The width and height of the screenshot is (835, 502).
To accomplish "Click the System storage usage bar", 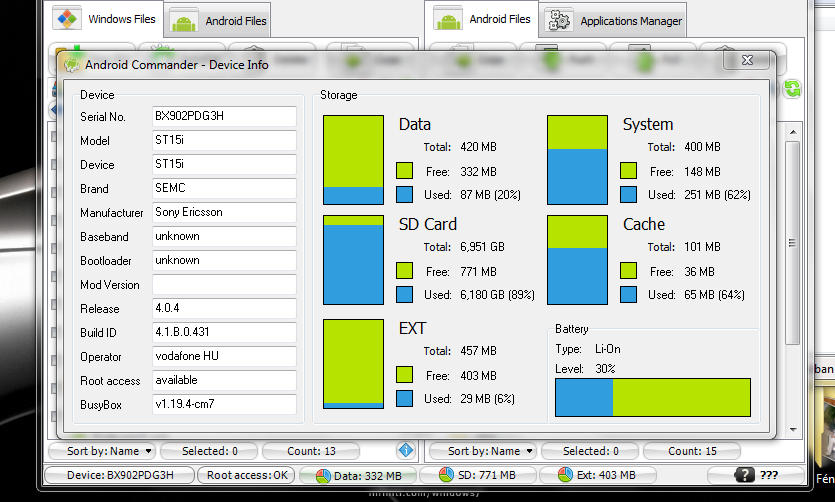I will (x=577, y=160).
